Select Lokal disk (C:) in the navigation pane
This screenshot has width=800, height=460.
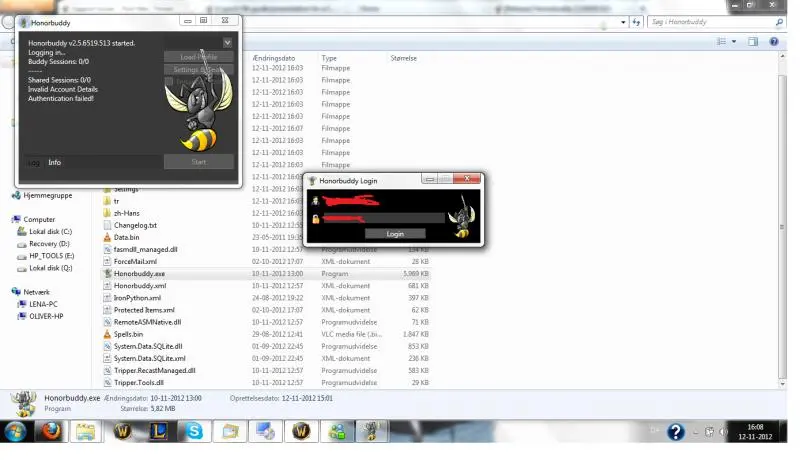coord(51,232)
